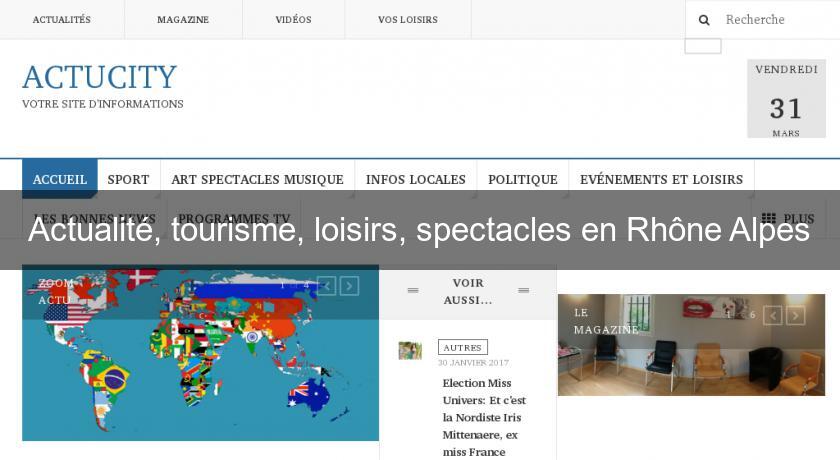The height and width of the screenshot is (460, 840).
Task: Open the world flags map image
Action: point(200,353)
